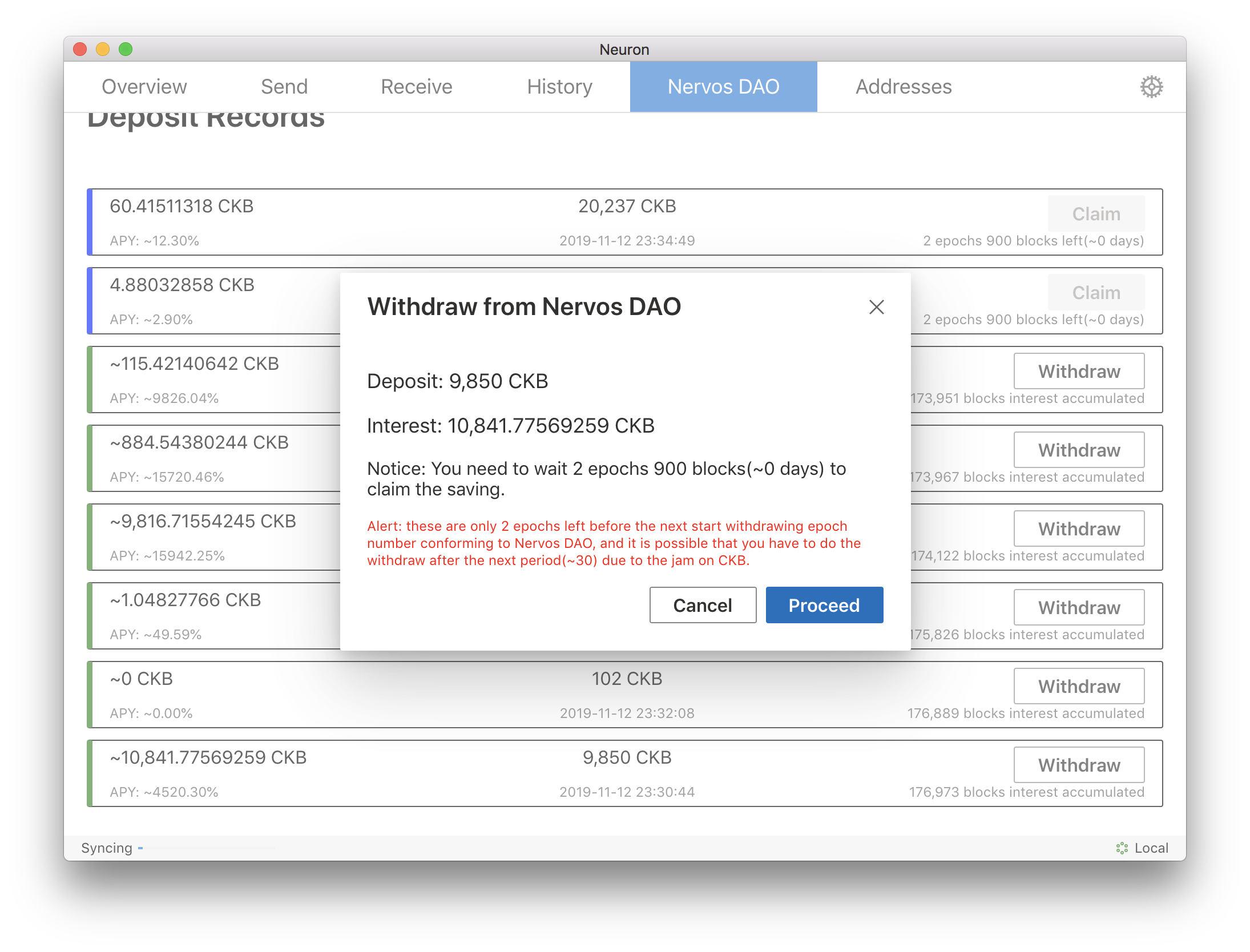Click Claim on the 4.88032858 CKB record

[x=1096, y=292]
